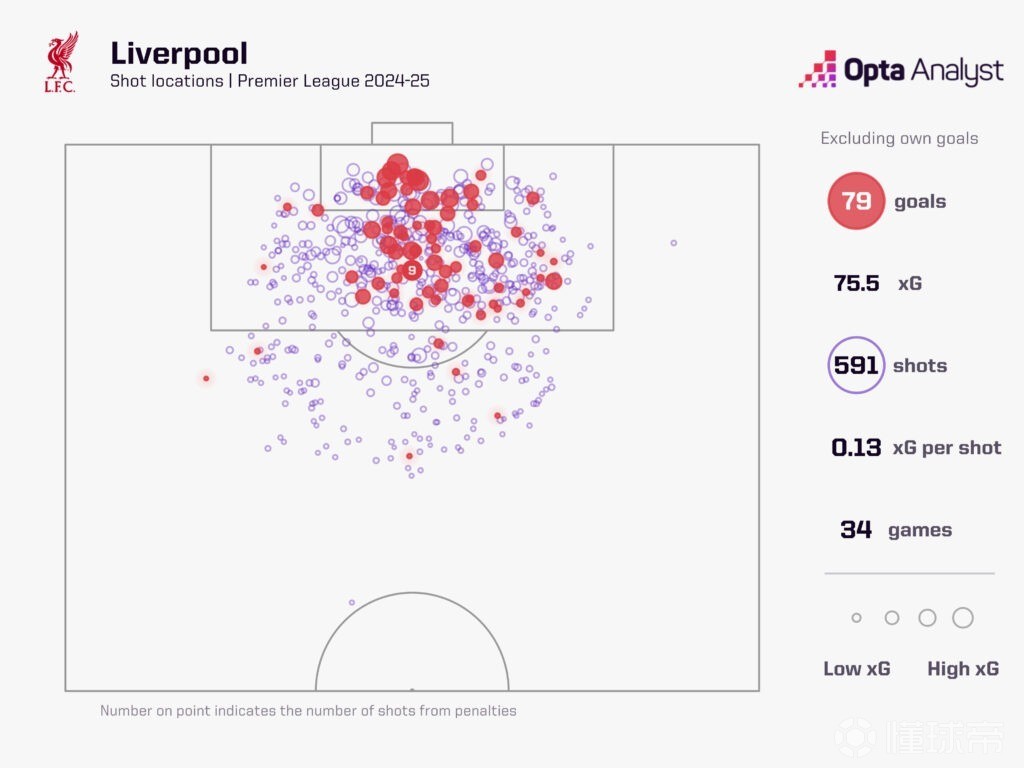
Task: Click the smallest low xG legend circle
Action: [856, 618]
